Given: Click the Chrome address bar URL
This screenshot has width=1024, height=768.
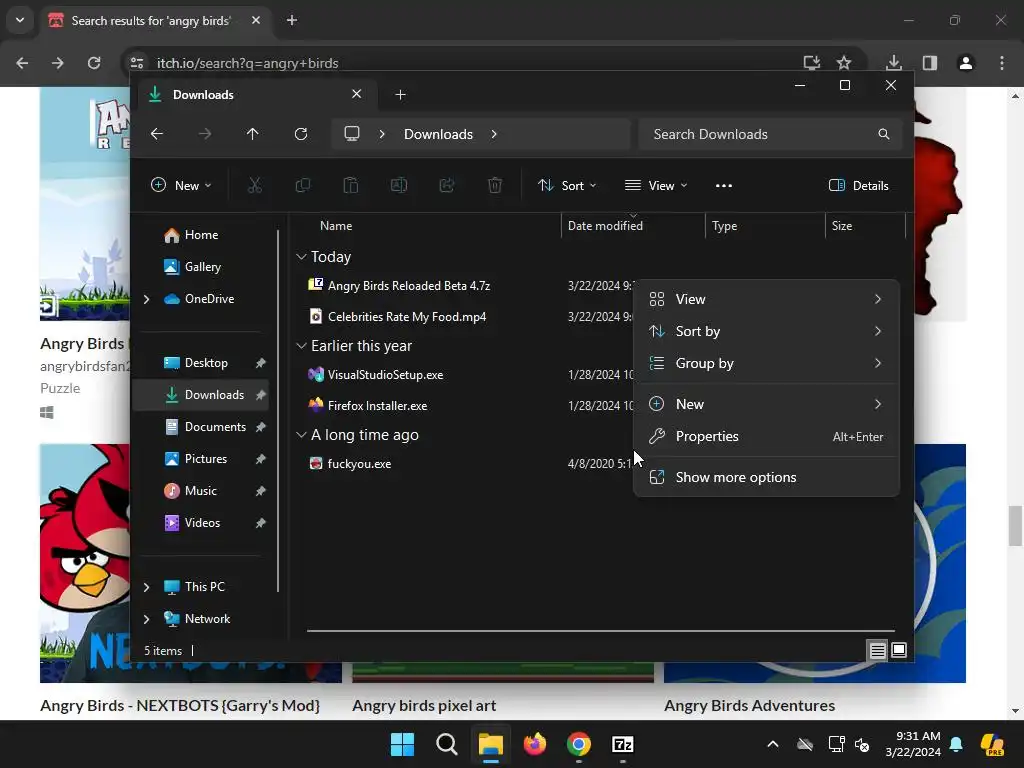Looking at the screenshot, I should coord(248,63).
